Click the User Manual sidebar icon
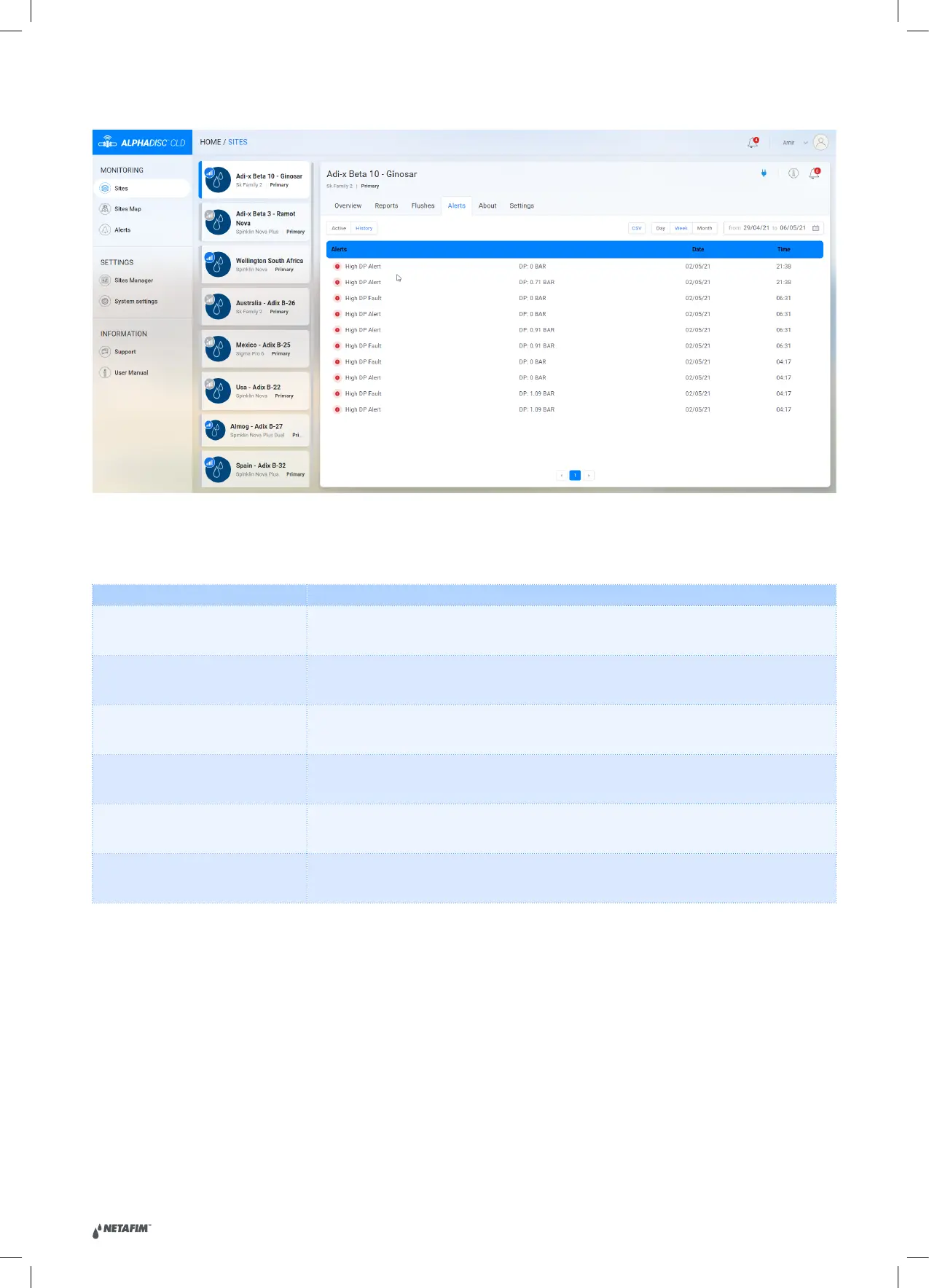The width and height of the screenshot is (929, 1288). point(105,373)
